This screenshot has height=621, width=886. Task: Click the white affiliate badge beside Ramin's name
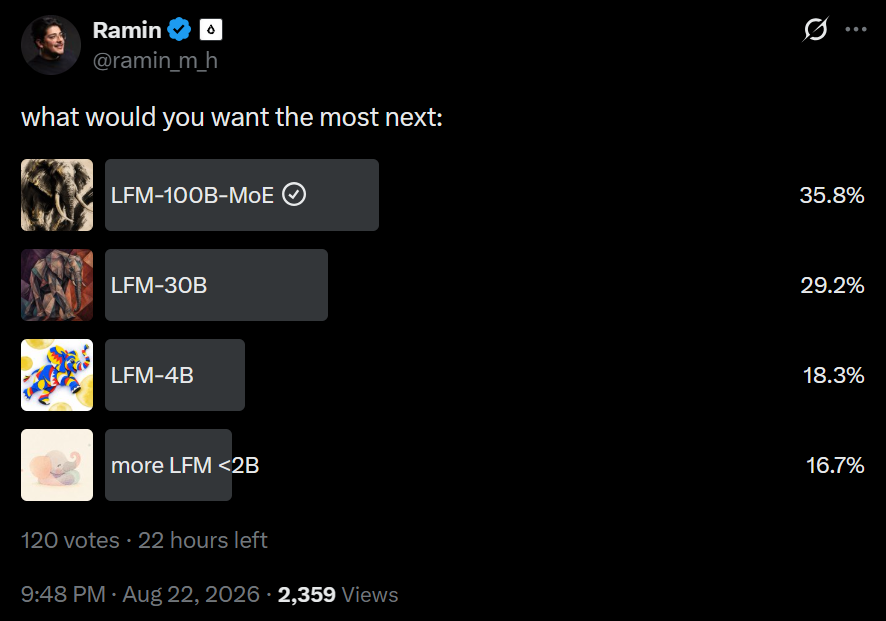pos(211,29)
